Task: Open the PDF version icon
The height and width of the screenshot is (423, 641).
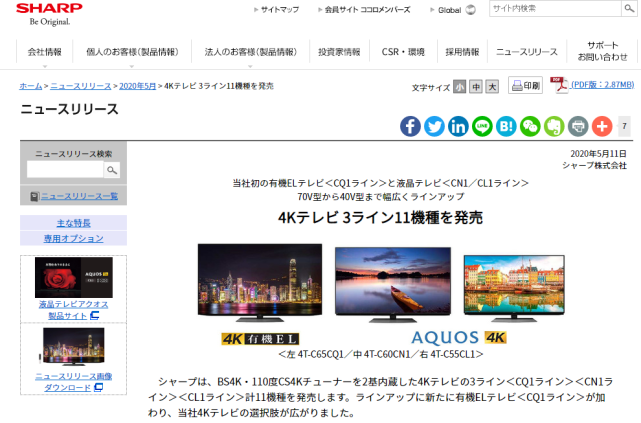Action: tap(559, 85)
